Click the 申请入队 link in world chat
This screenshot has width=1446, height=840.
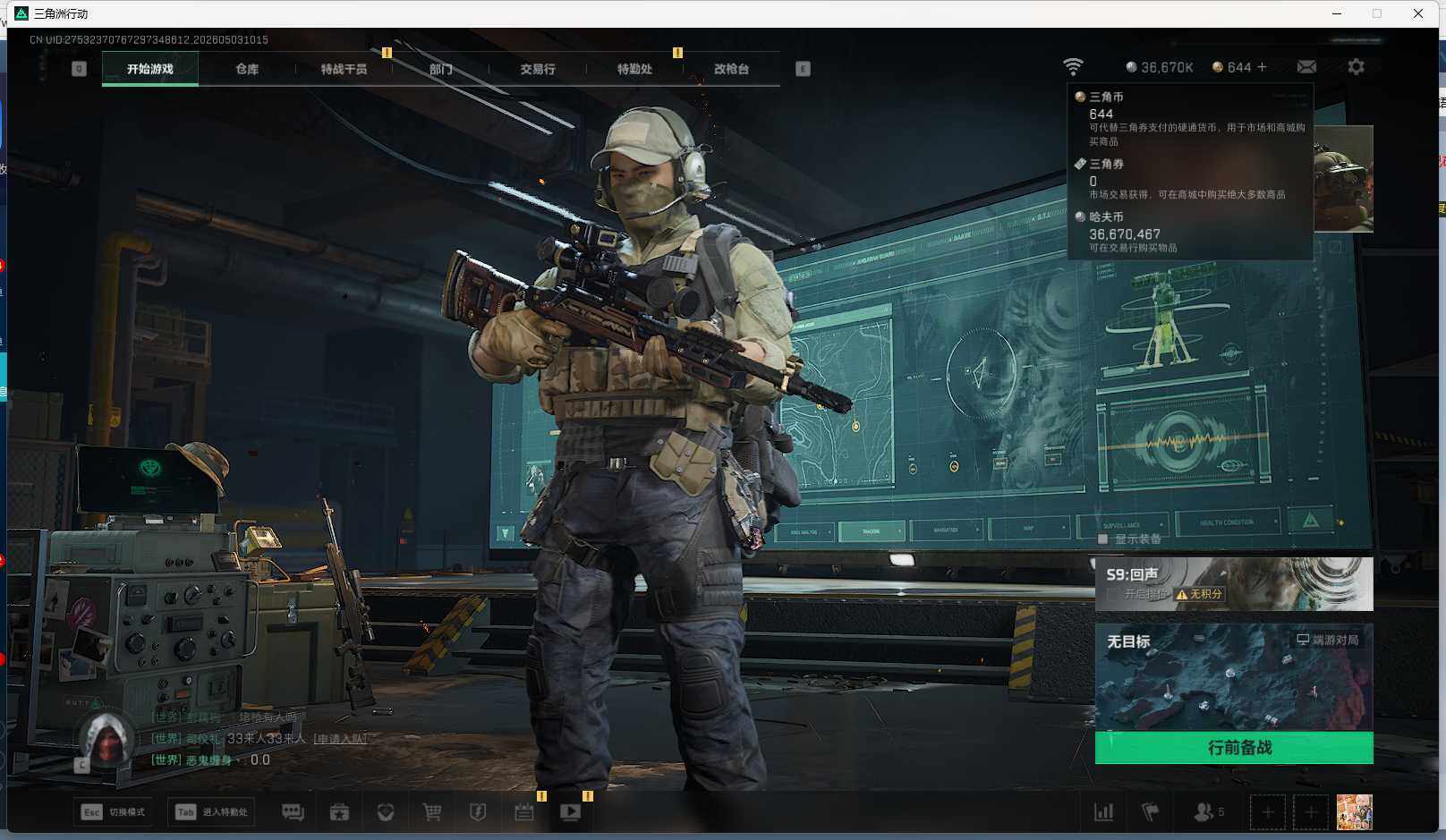click(340, 739)
